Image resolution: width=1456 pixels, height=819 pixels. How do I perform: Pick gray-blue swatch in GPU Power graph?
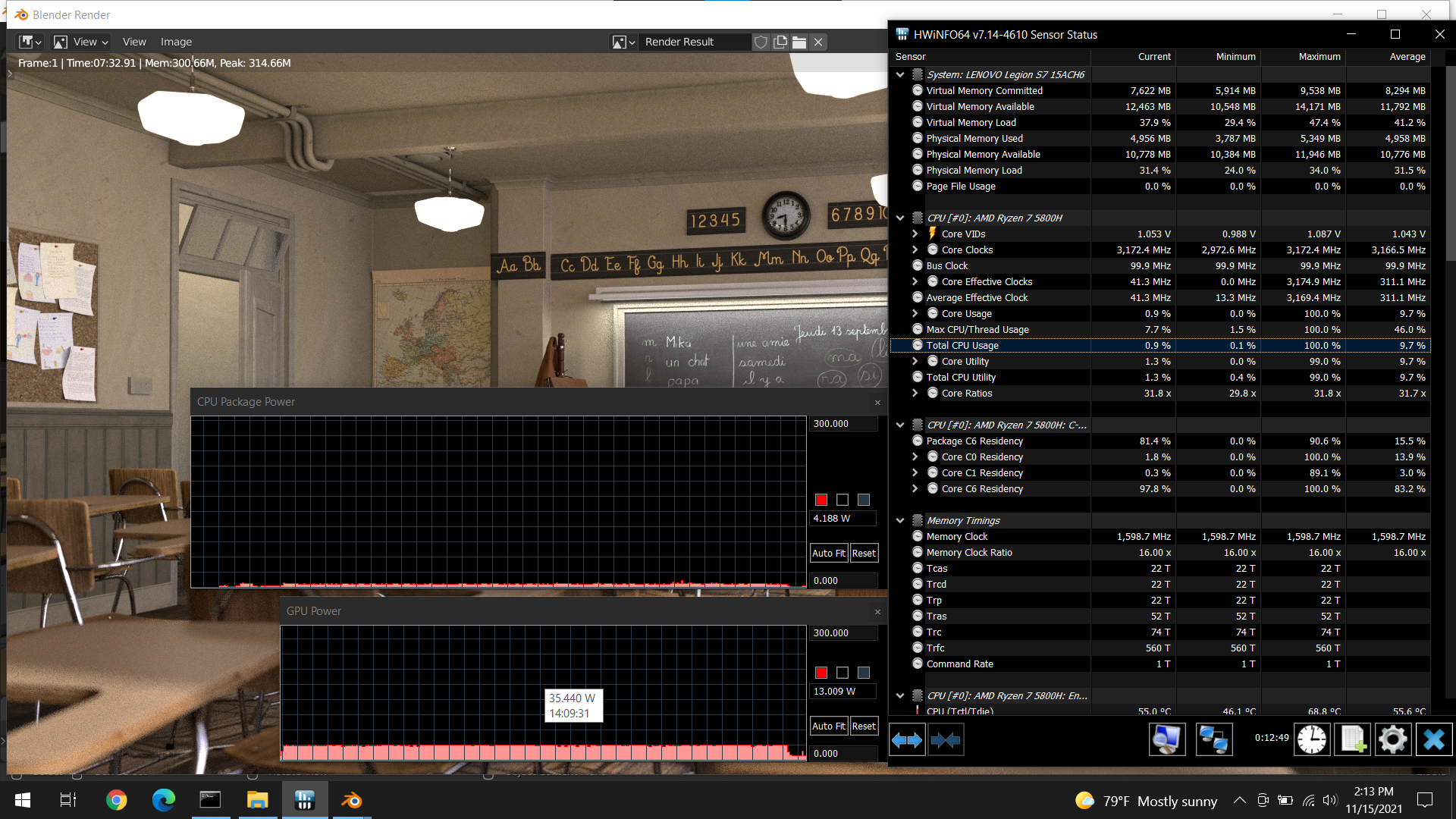[x=864, y=673]
